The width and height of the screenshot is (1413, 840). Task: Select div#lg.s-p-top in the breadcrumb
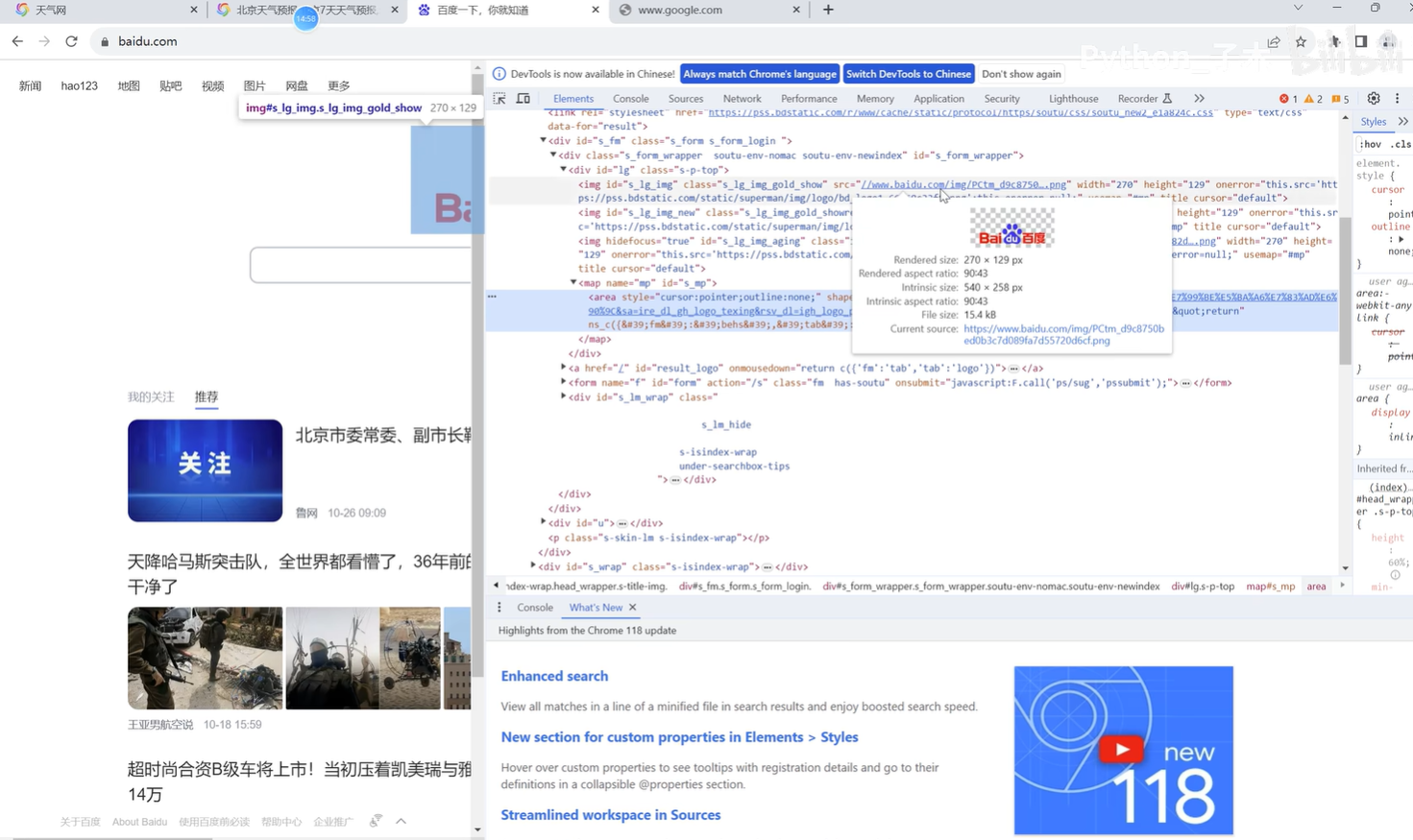tap(1203, 587)
